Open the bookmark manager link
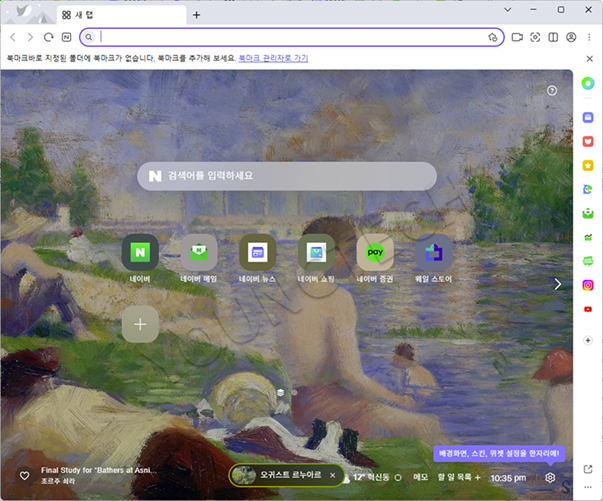The image size is (603, 501). pyautogui.click(x=273, y=58)
